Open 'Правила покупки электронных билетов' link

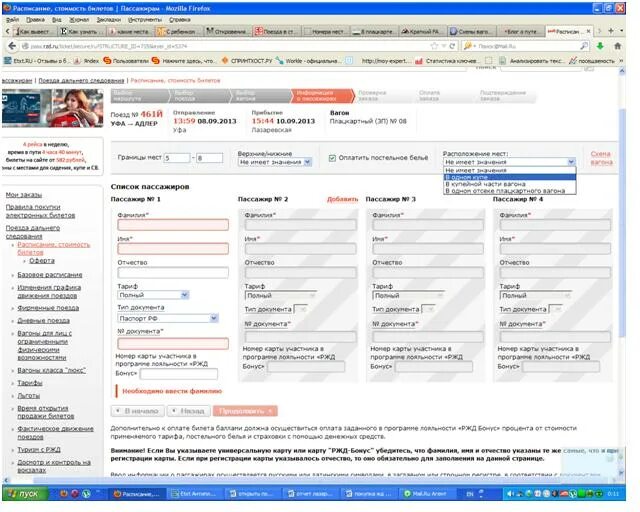(40, 211)
